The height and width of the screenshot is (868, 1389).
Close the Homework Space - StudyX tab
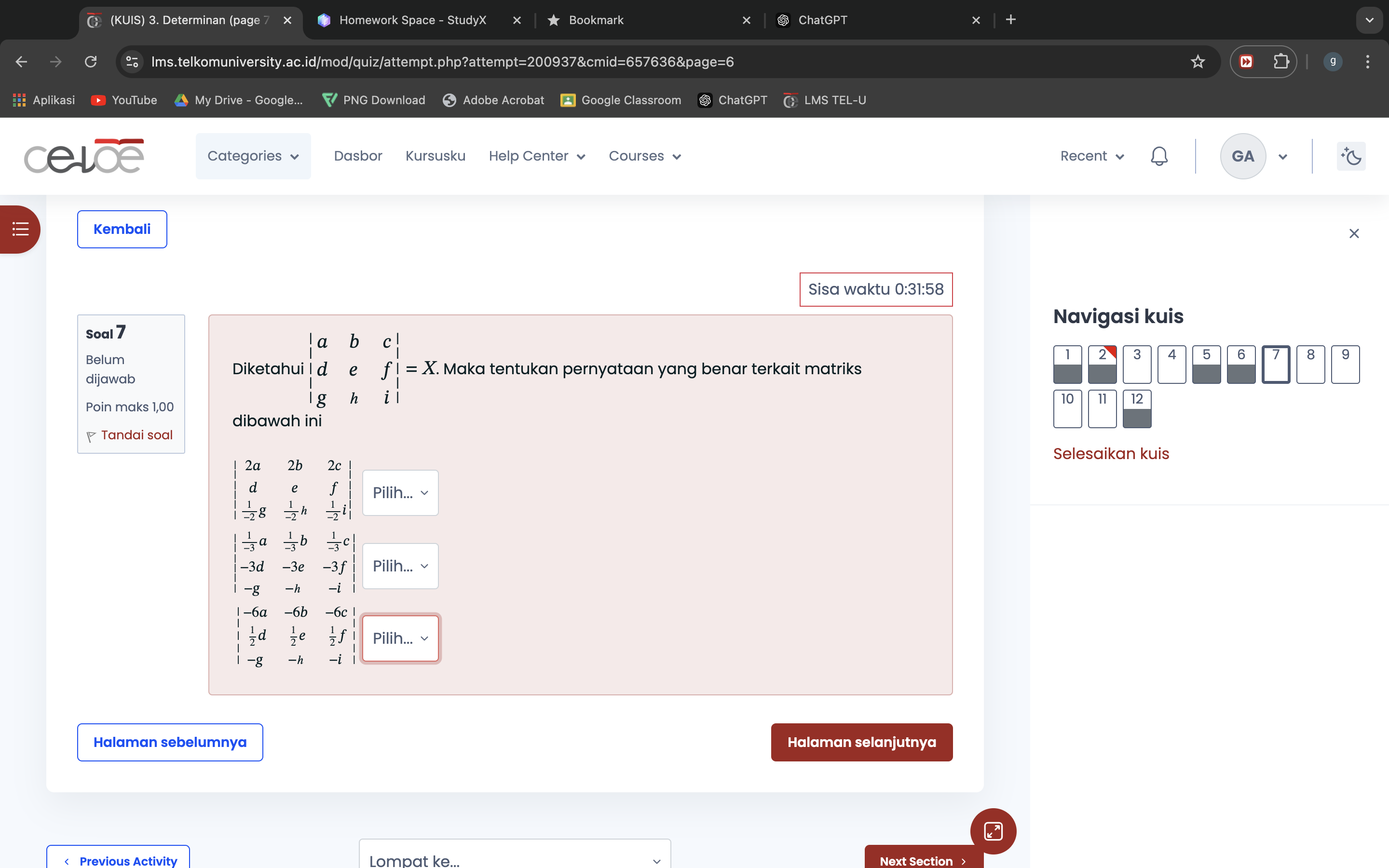click(517, 20)
